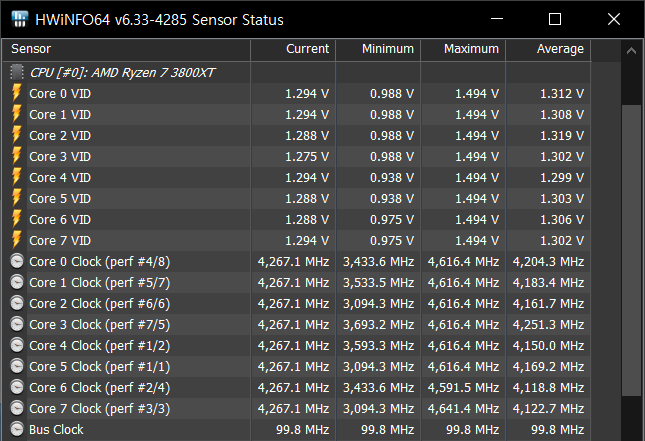Minimize the HWiNFO64 Sensor Status window
Image resolution: width=645 pixels, height=441 pixels.
(x=497, y=19)
